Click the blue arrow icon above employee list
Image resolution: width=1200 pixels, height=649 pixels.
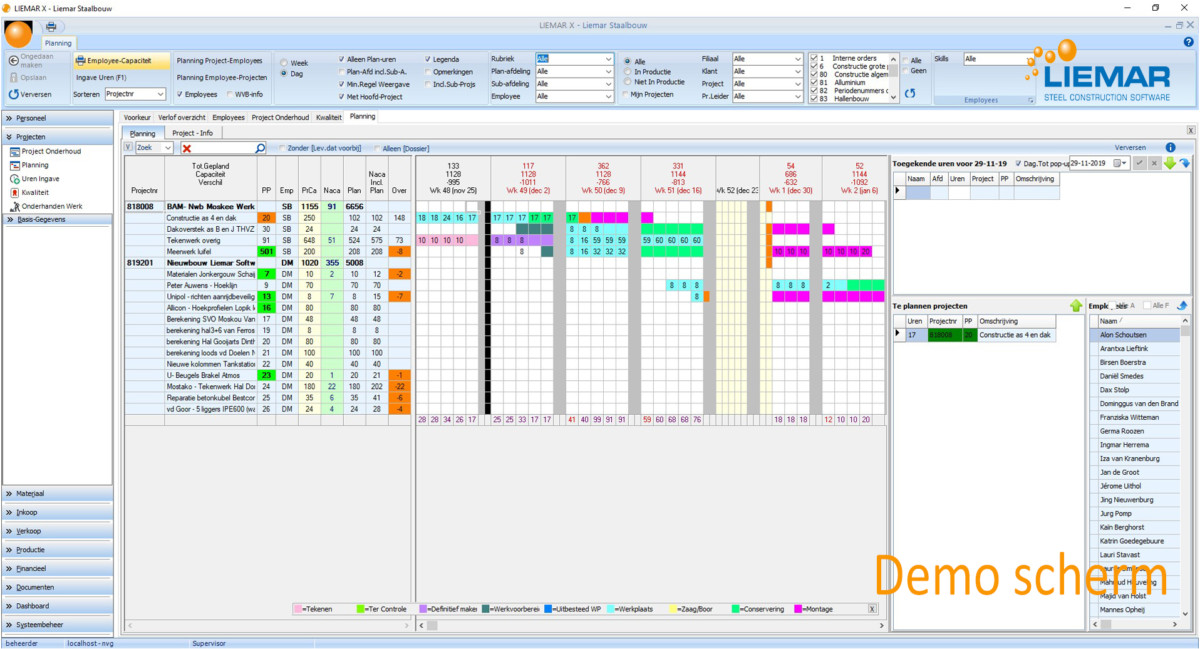(1182, 306)
